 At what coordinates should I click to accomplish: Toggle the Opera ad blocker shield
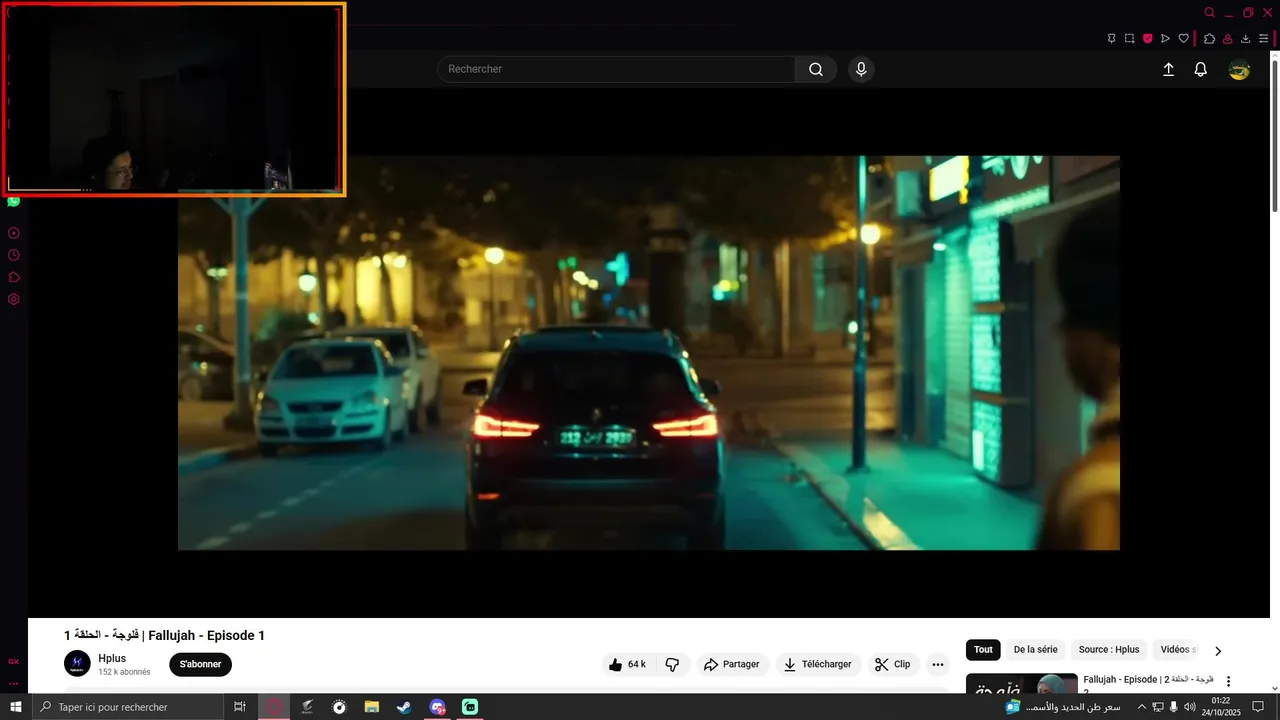1147,39
